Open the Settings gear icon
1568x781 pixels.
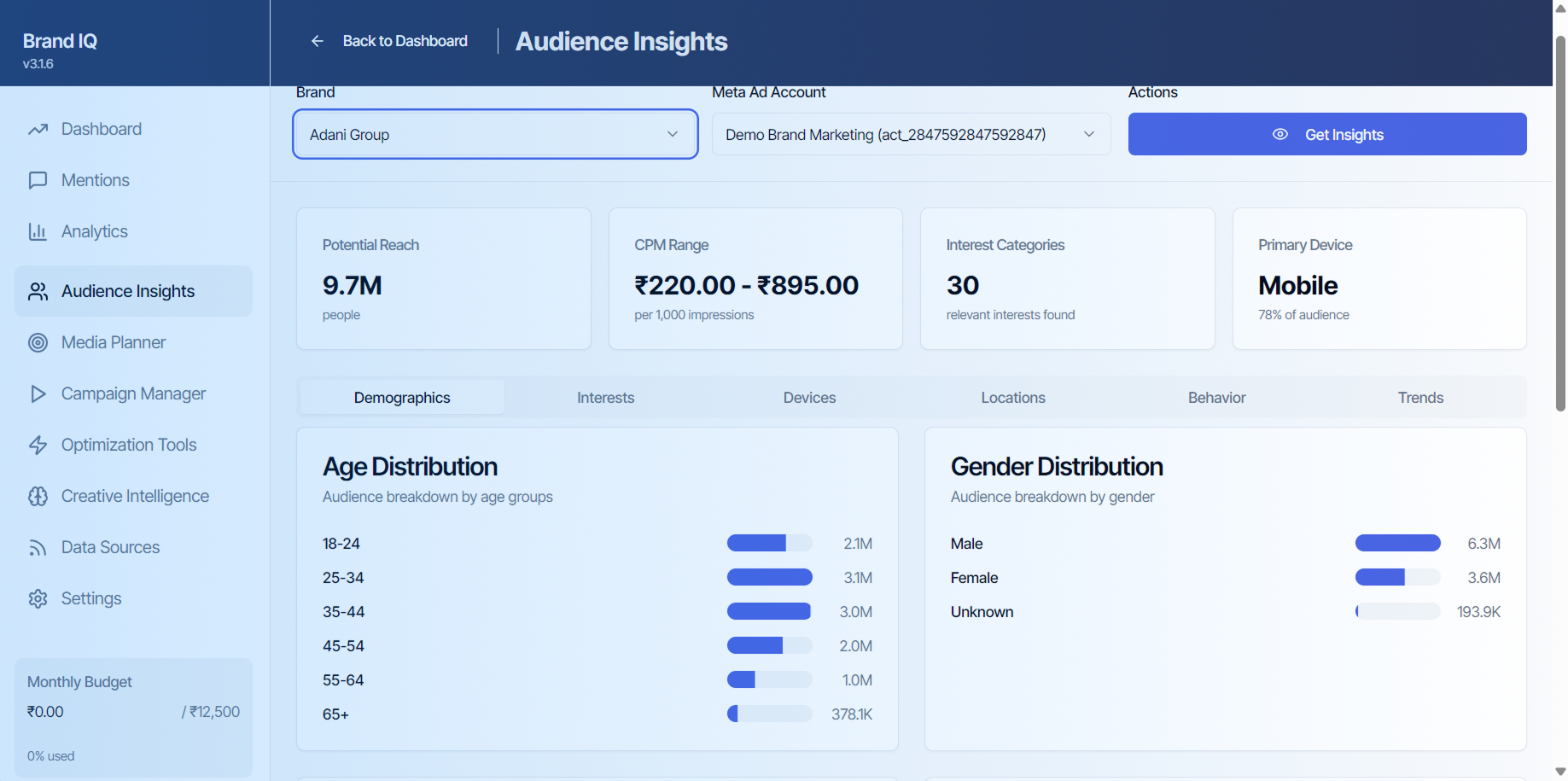point(38,598)
